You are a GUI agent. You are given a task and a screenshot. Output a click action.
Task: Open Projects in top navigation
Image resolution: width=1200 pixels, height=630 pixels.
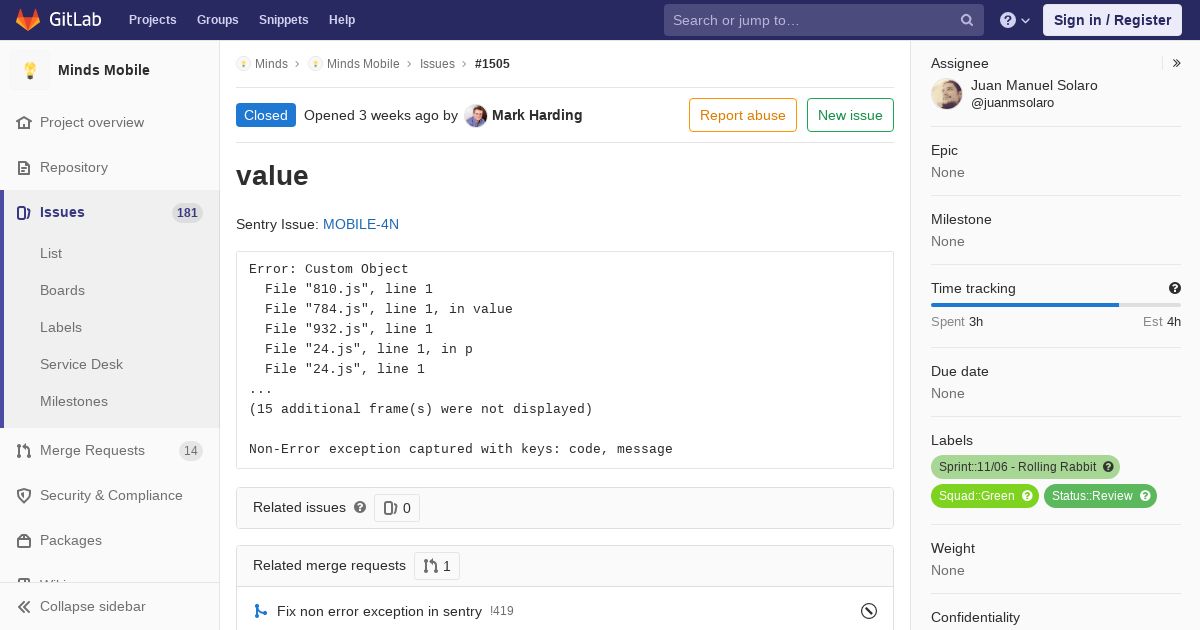click(152, 20)
